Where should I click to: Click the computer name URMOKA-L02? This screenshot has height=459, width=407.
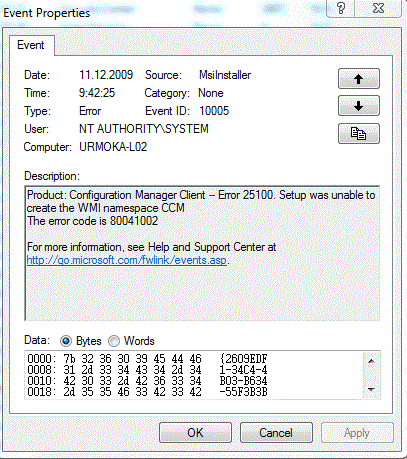(x=113, y=147)
